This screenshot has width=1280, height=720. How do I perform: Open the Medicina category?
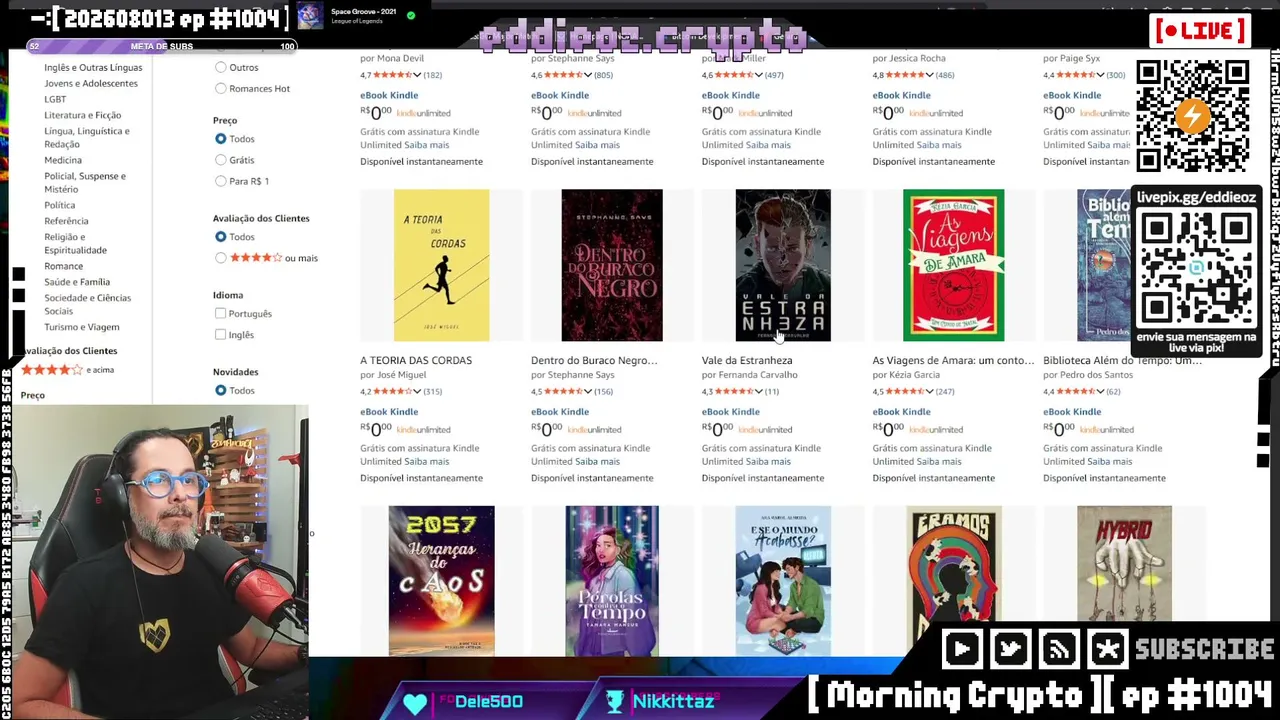63,160
